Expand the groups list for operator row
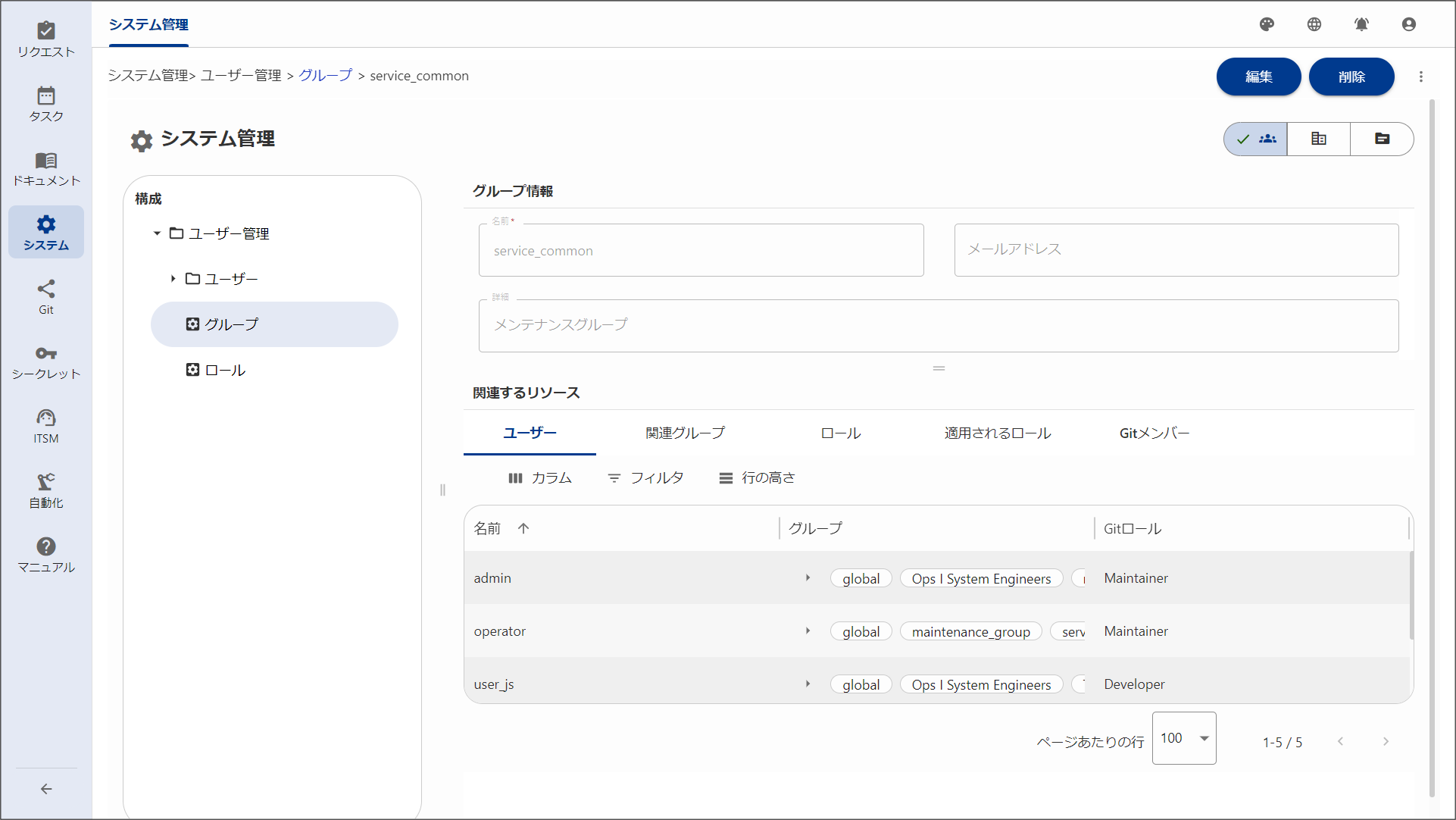1456x820 pixels. coord(808,631)
